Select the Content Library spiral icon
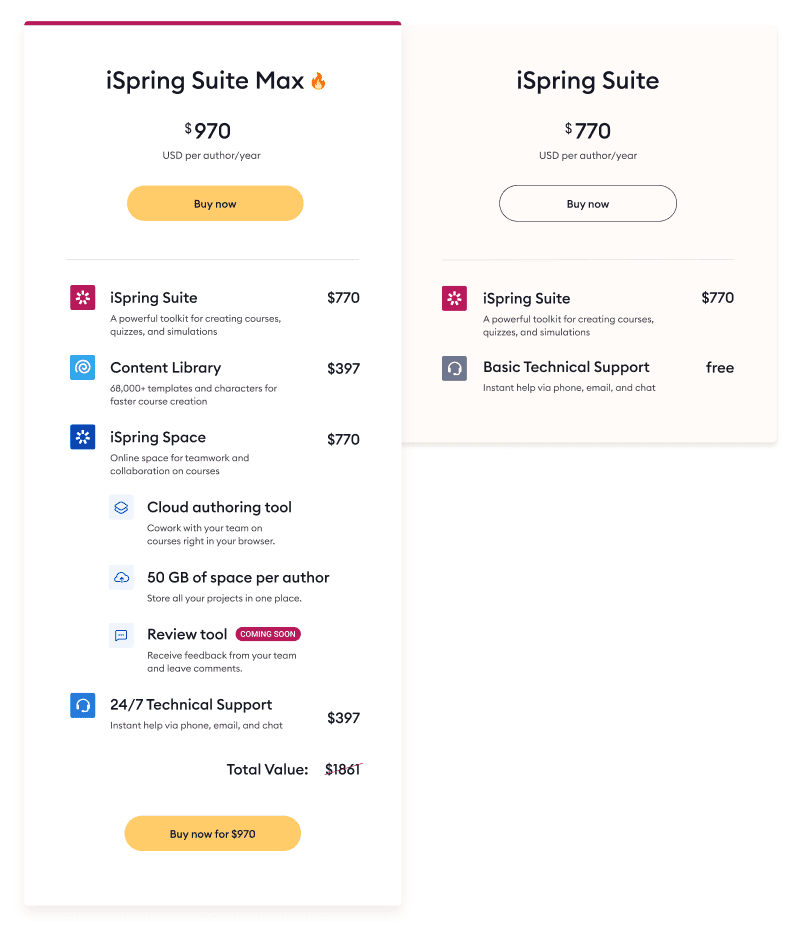 point(82,368)
